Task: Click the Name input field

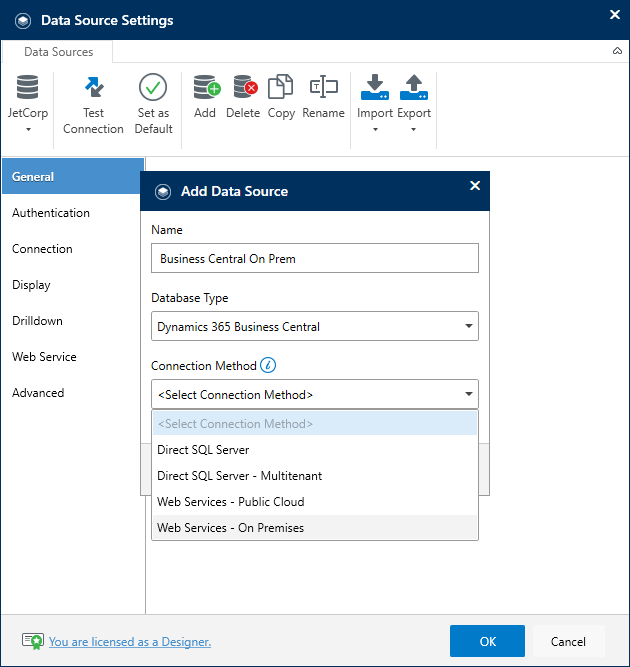Action: (315, 258)
